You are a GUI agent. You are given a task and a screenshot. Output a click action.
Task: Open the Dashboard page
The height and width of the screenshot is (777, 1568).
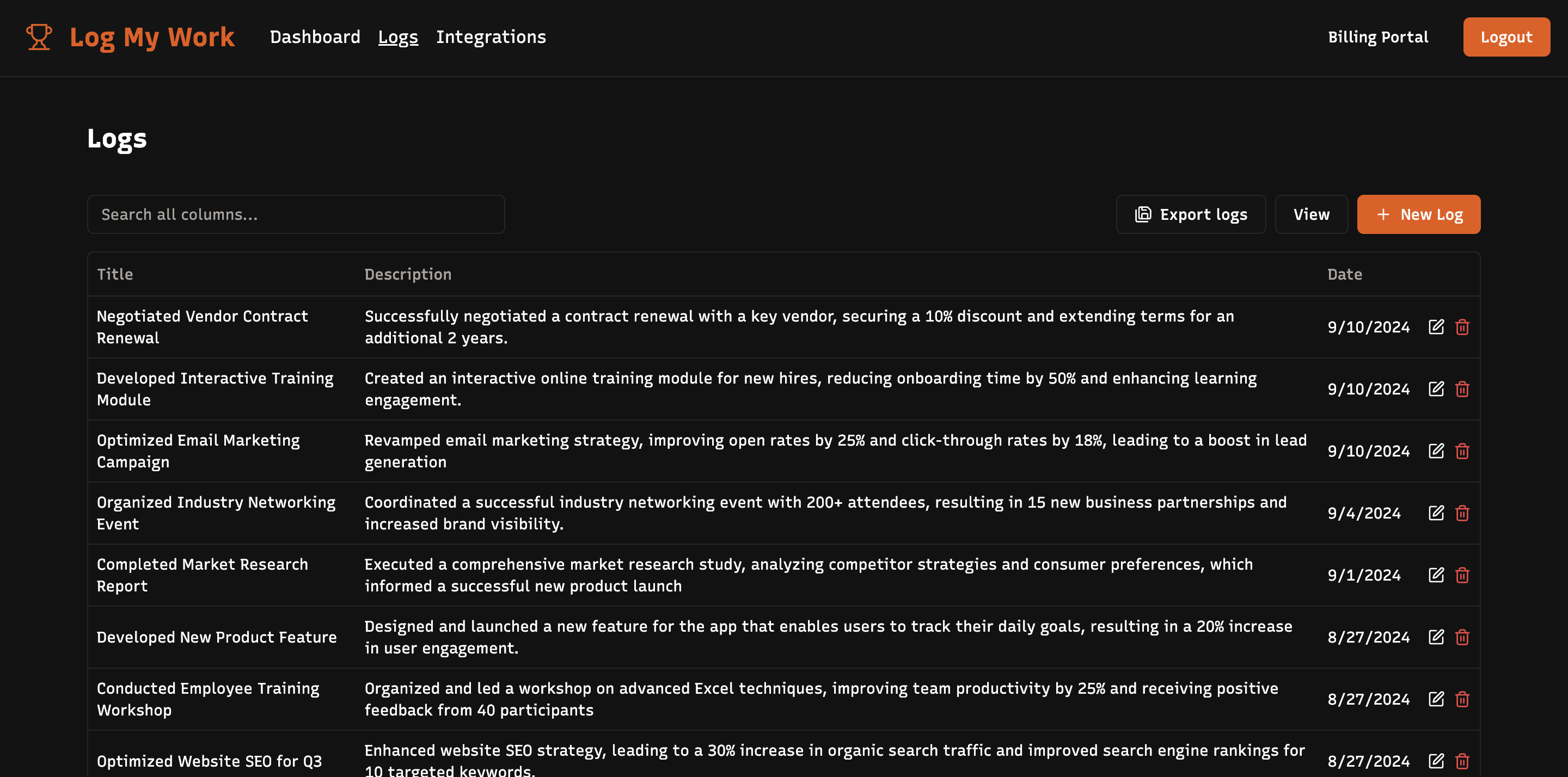click(x=315, y=37)
